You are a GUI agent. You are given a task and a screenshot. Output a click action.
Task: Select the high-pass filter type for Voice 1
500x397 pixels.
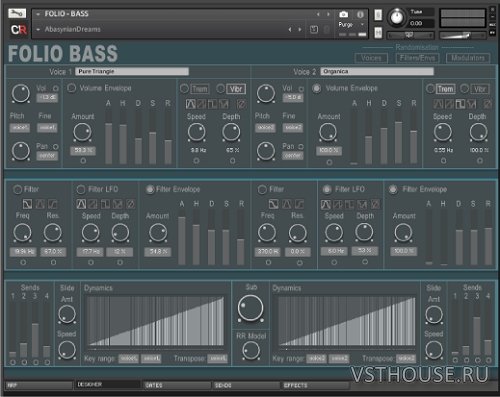[x=53, y=203]
